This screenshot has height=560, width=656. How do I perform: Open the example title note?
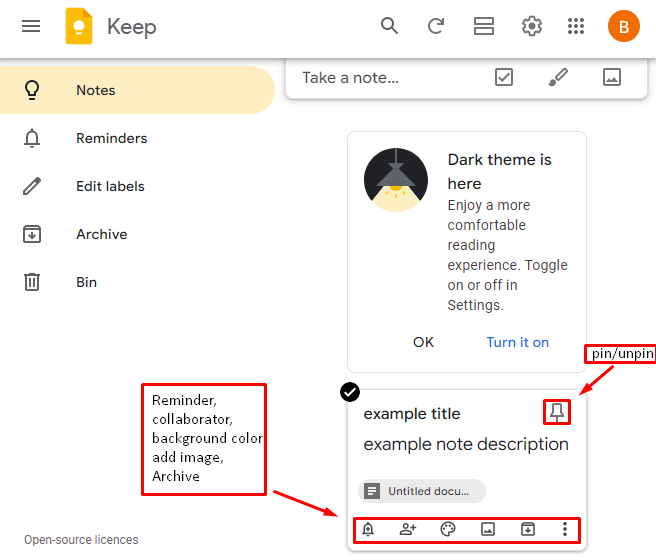click(412, 414)
